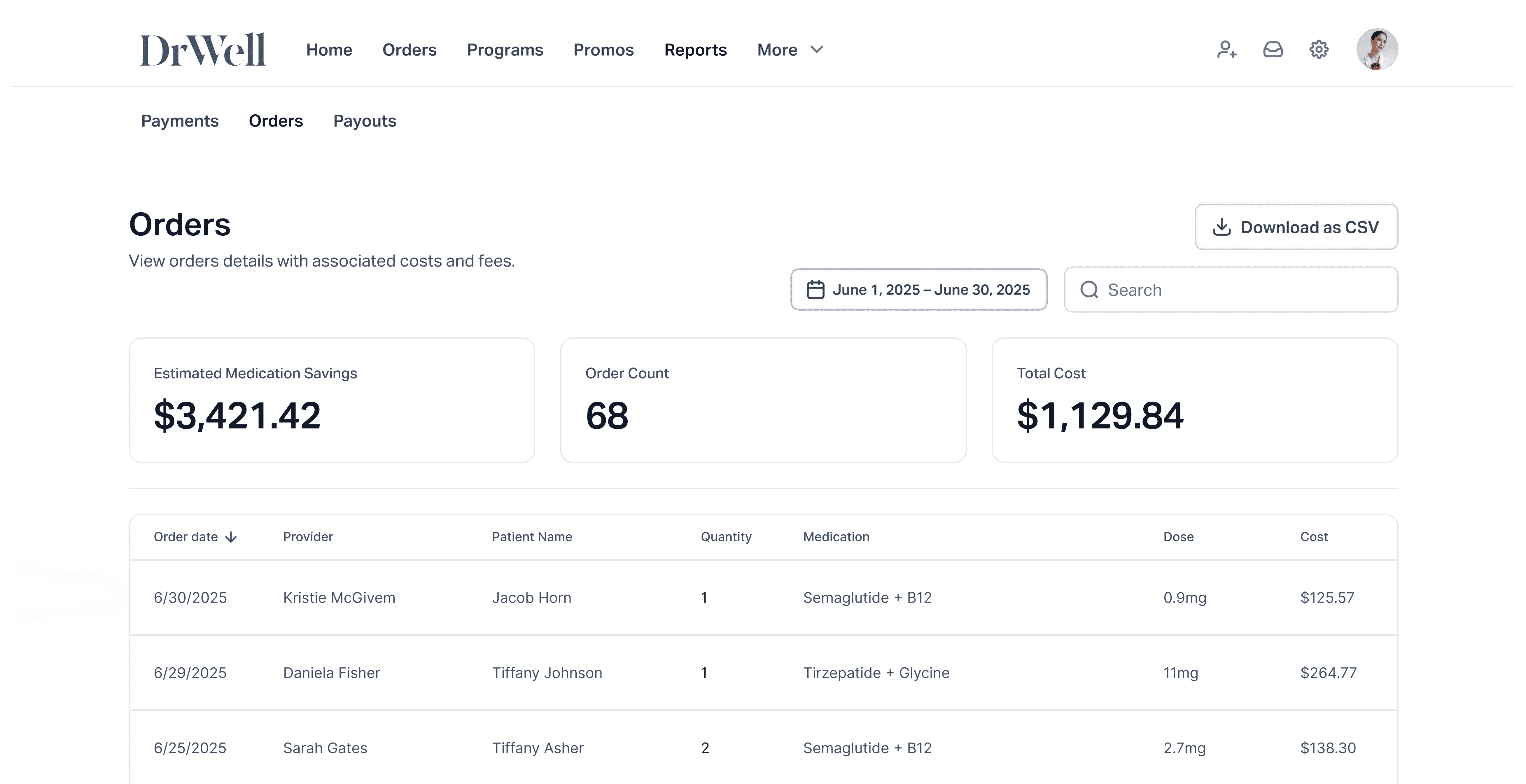The image size is (1526, 784).
Task: Click the add user icon
Action: [1227, 49]
